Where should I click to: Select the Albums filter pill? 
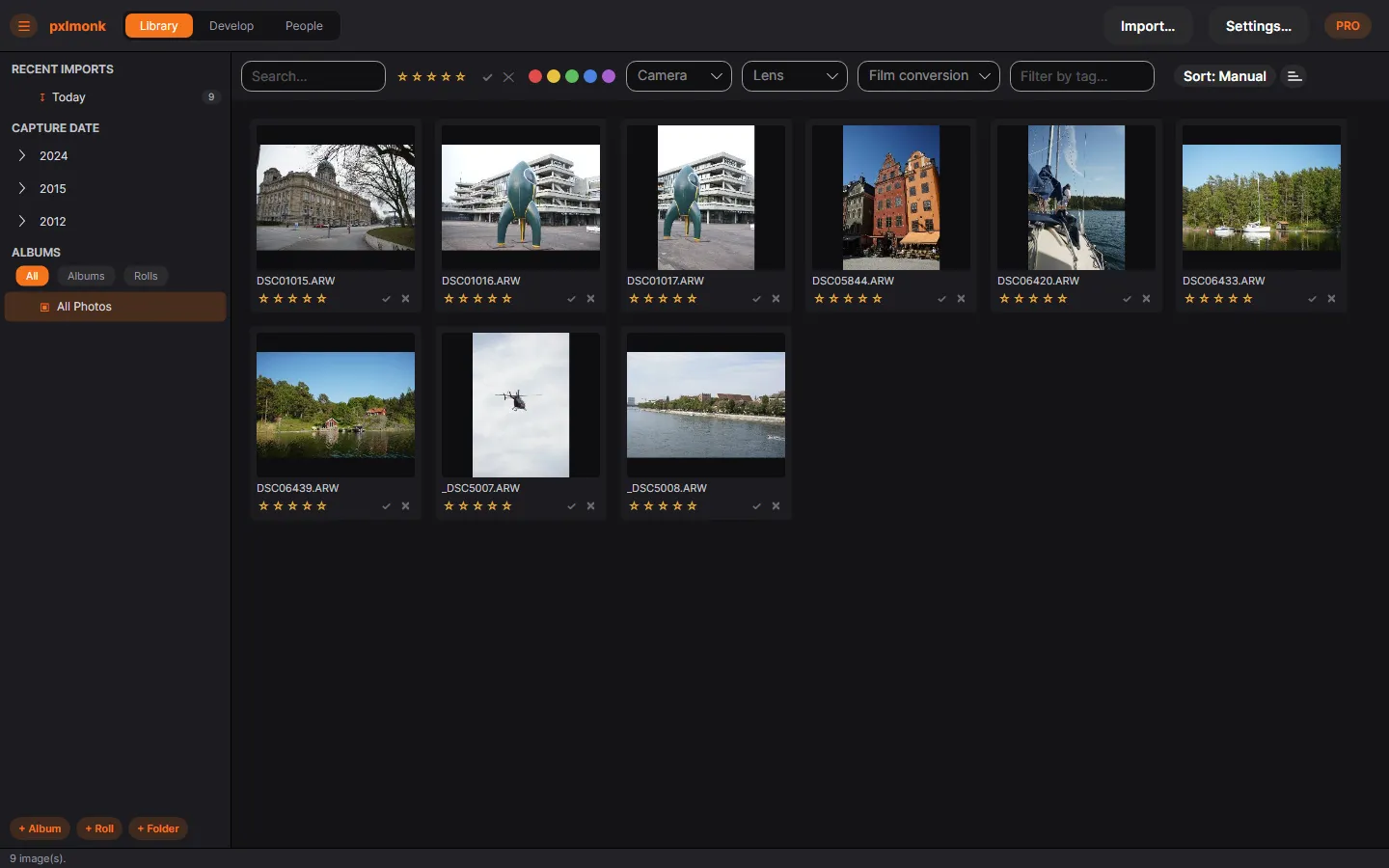[x=86, y=276]
